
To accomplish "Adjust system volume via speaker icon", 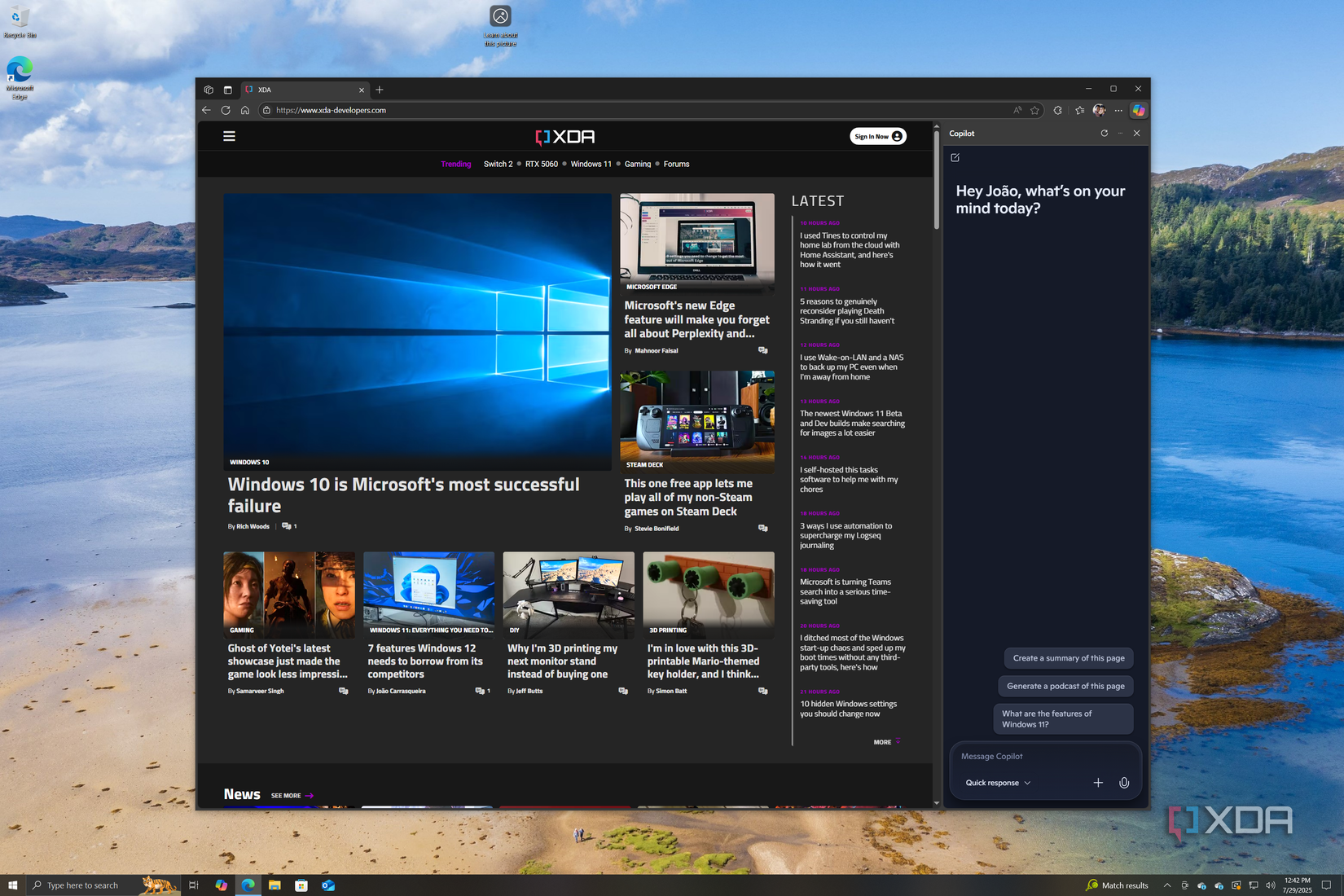I will point(1272,885).
